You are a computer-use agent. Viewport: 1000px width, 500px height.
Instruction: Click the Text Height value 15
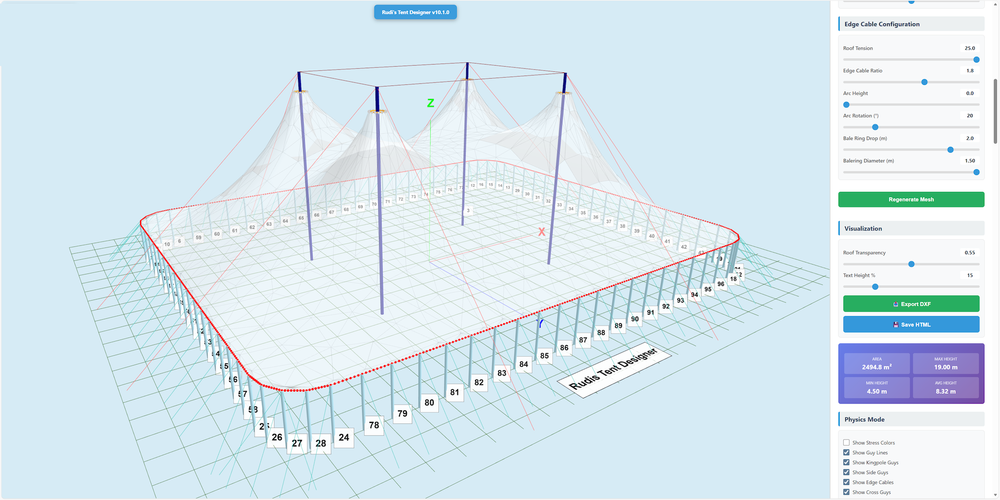(969, 276)
